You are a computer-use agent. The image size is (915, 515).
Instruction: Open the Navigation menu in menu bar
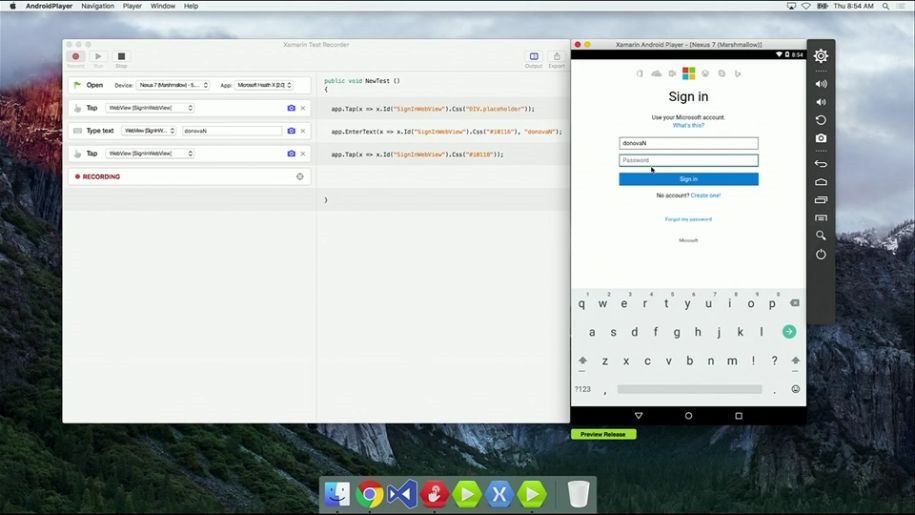(98, 6)
